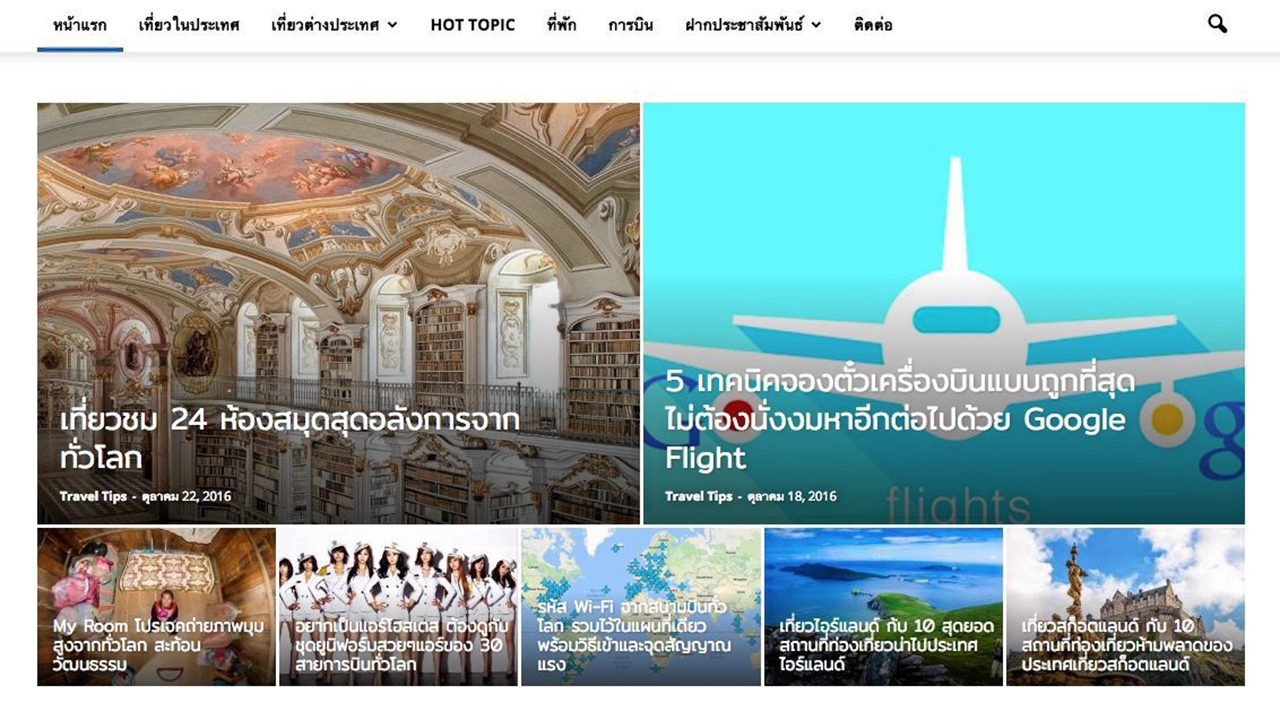Open the ติดต่อ contact page
1280x720 pixels.
pyautogui.click(x=874, y=25)
